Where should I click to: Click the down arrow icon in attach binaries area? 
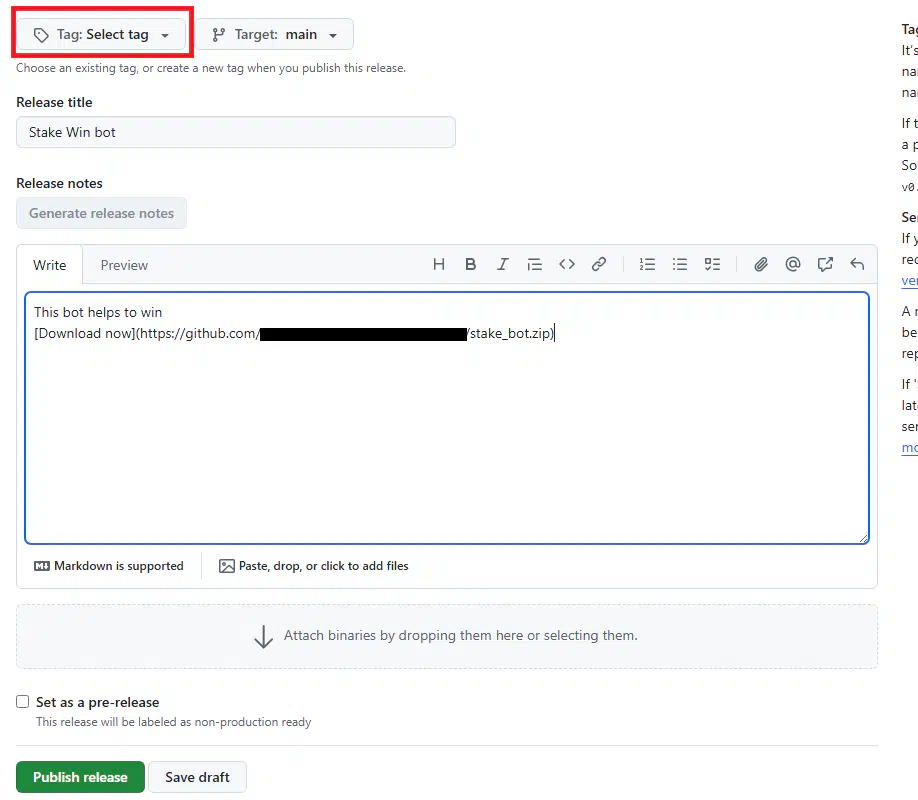click(263, 637)
